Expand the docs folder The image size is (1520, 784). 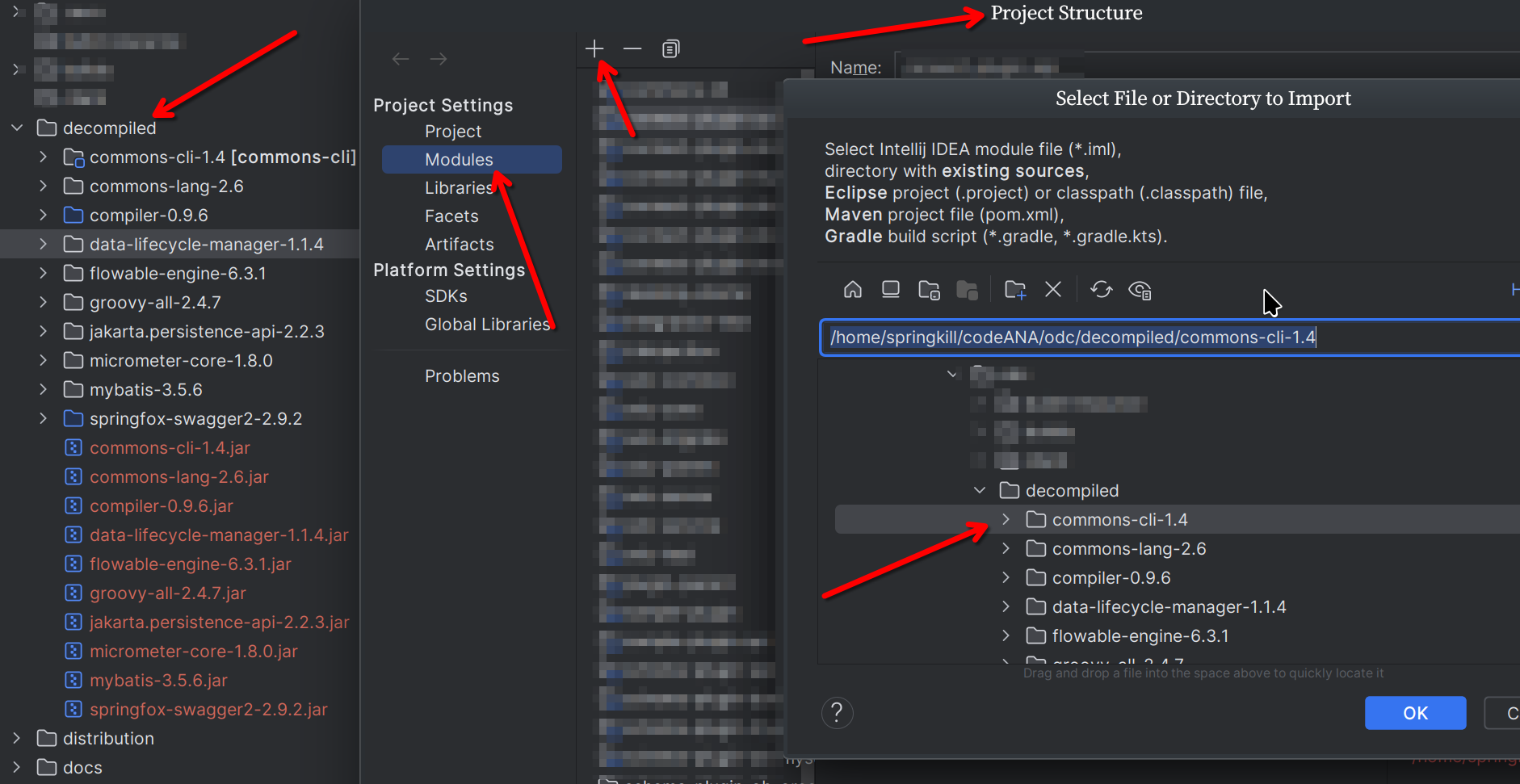click(17, 767)
